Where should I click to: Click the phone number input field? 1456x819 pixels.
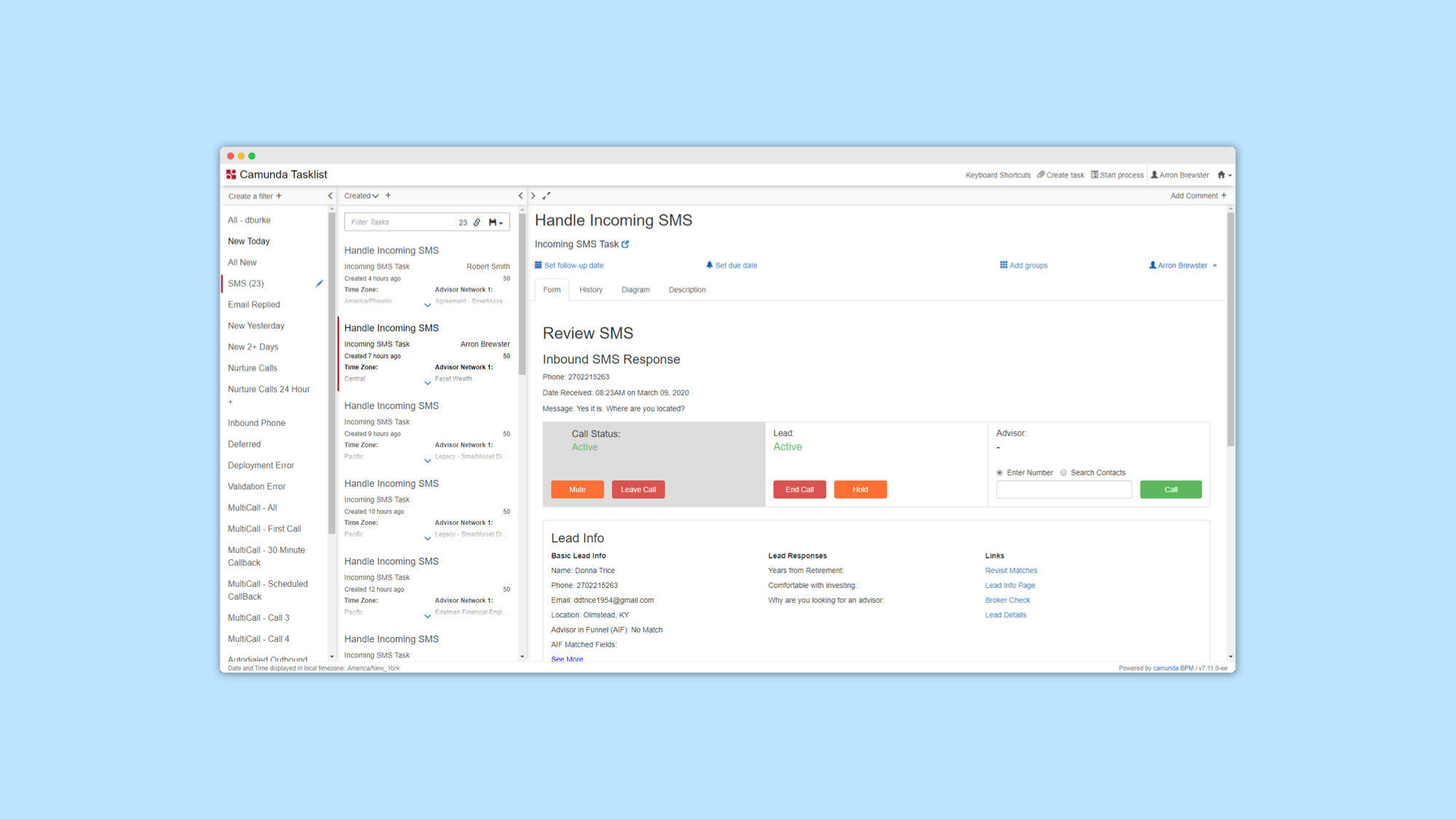pyautogui.click(x=1064, y=490)
